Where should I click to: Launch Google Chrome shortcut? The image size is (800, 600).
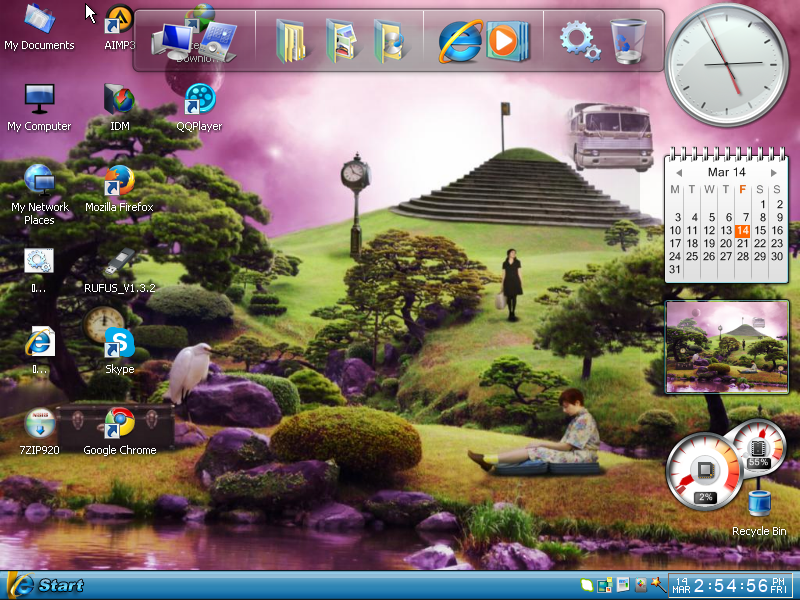119,432
